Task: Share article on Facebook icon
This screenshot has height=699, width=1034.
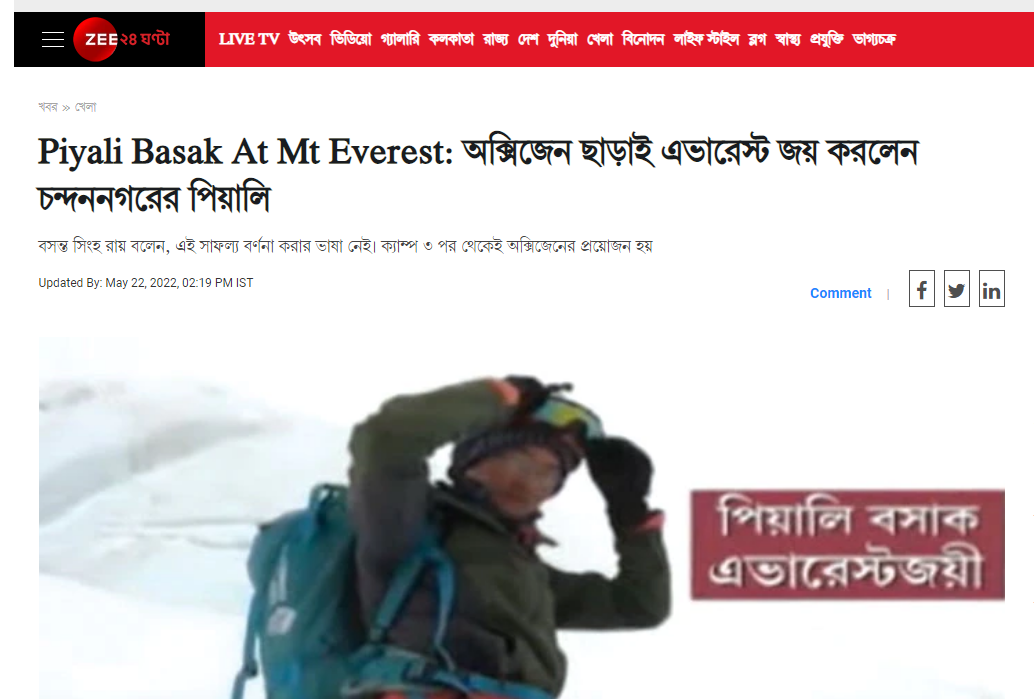Action: (921, 289)
